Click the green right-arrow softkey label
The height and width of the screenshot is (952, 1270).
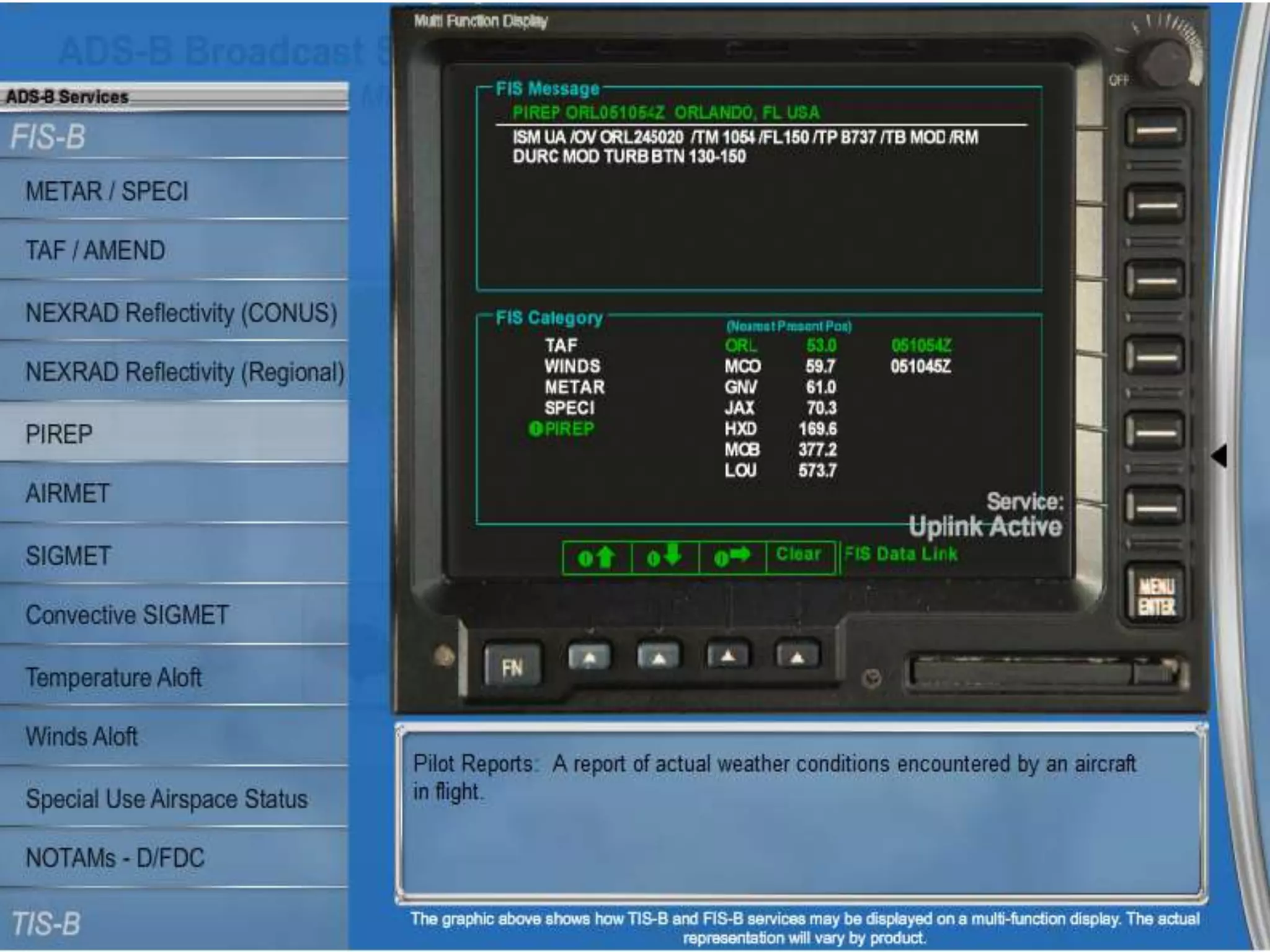click(x=732, y=556)
